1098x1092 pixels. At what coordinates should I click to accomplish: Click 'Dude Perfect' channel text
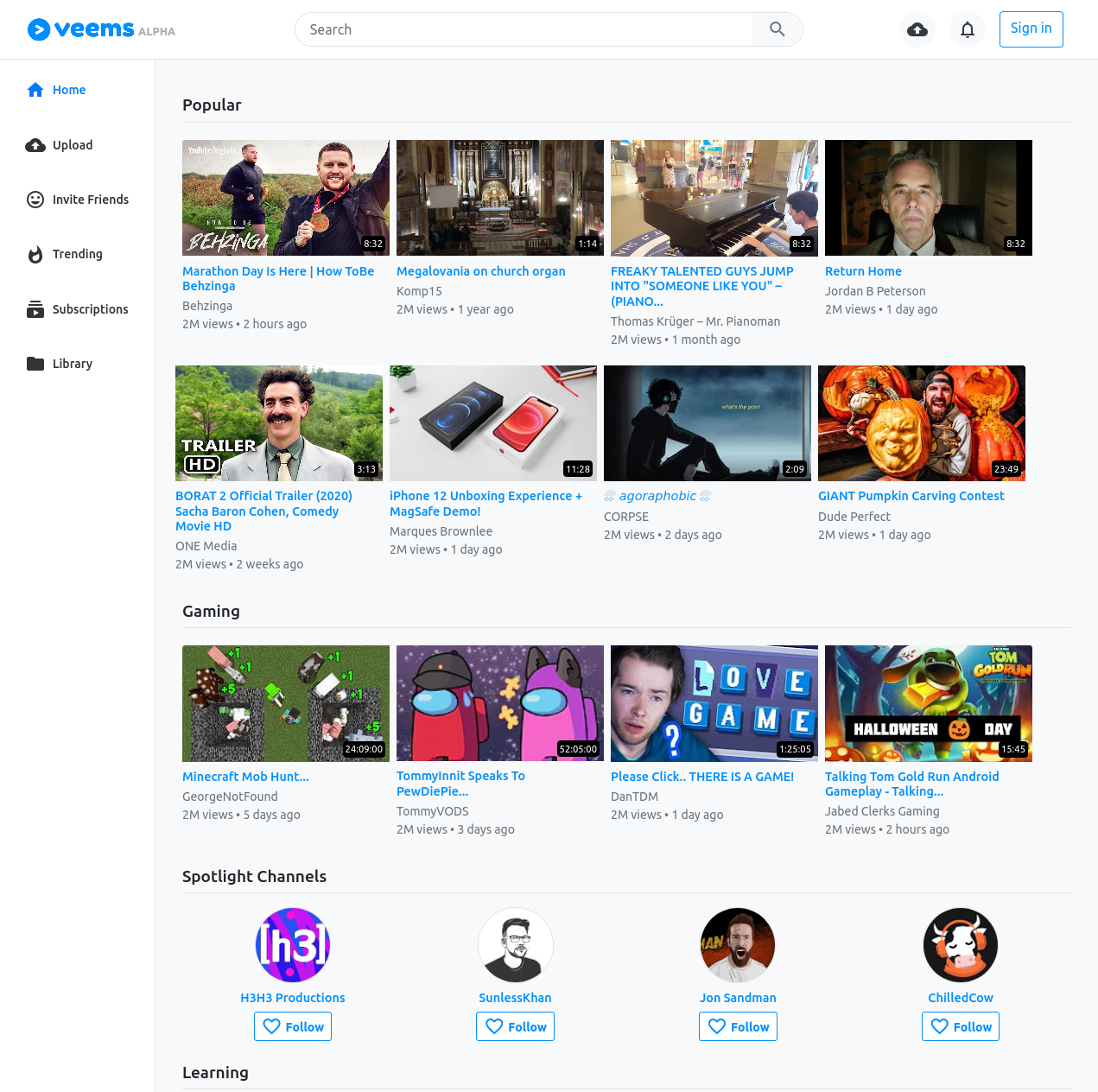(x=854, y=517)
